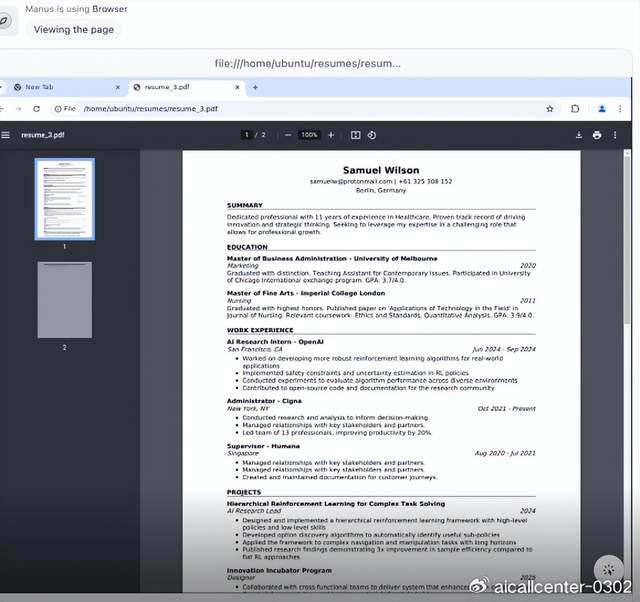Screen dimensions: 640x602
Task: Select page 1 thumbnail in sidebar
Action: point(65,199)
